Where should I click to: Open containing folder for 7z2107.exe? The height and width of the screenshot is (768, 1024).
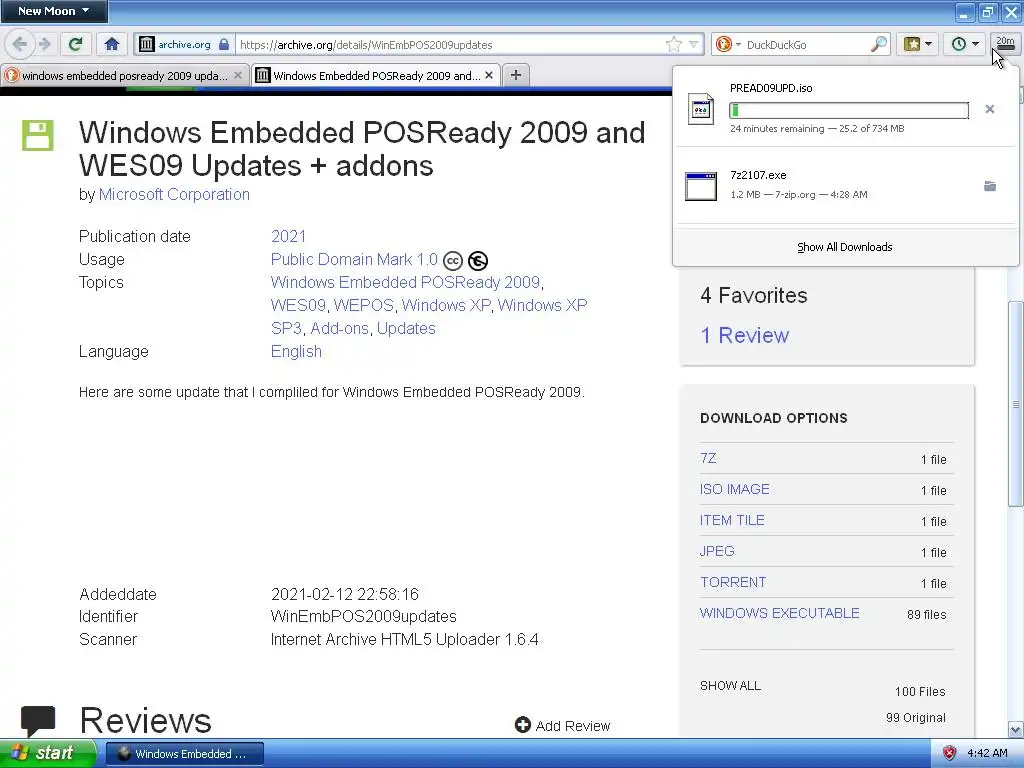pos(990,186)
